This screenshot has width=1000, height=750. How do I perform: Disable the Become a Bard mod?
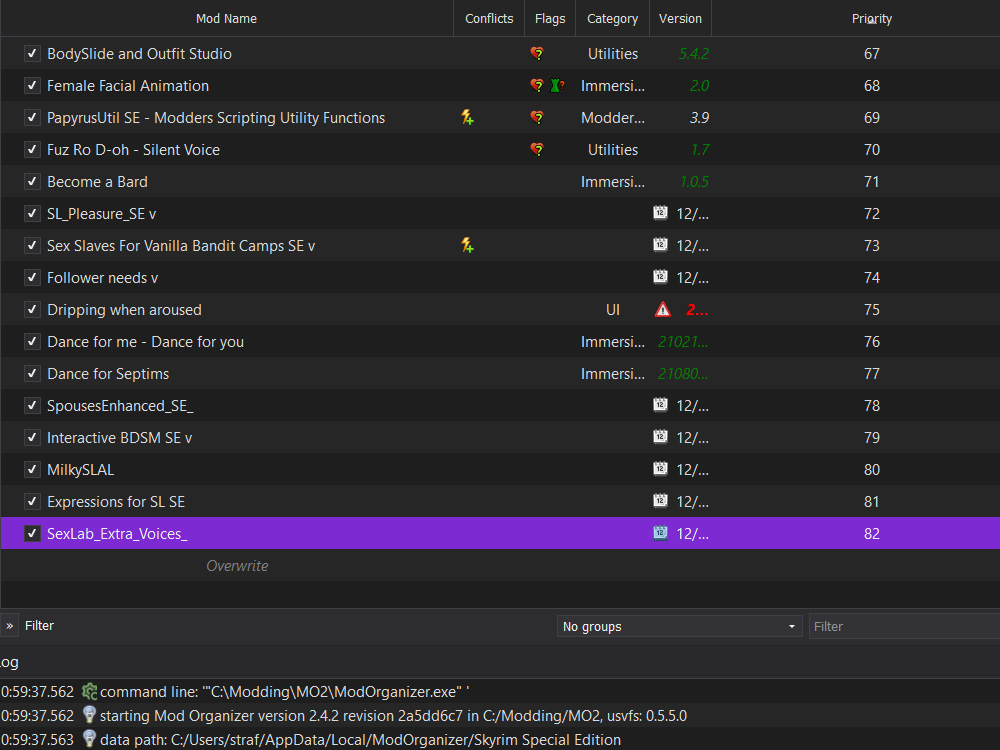pos(33,182)
